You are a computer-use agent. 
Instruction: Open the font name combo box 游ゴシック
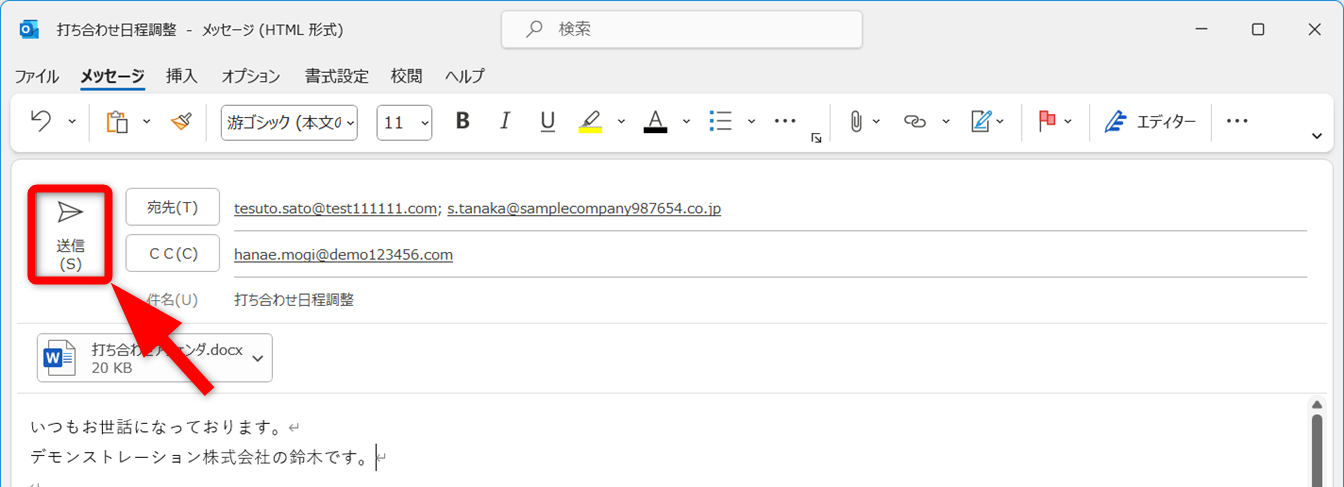coord(289,122)
